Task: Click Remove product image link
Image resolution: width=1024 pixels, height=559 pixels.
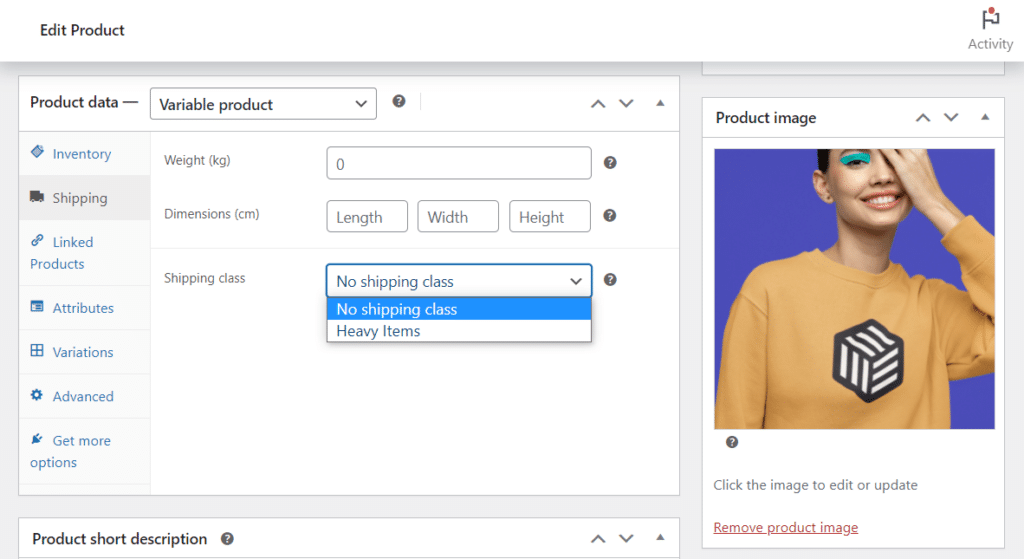Action: 786,527
